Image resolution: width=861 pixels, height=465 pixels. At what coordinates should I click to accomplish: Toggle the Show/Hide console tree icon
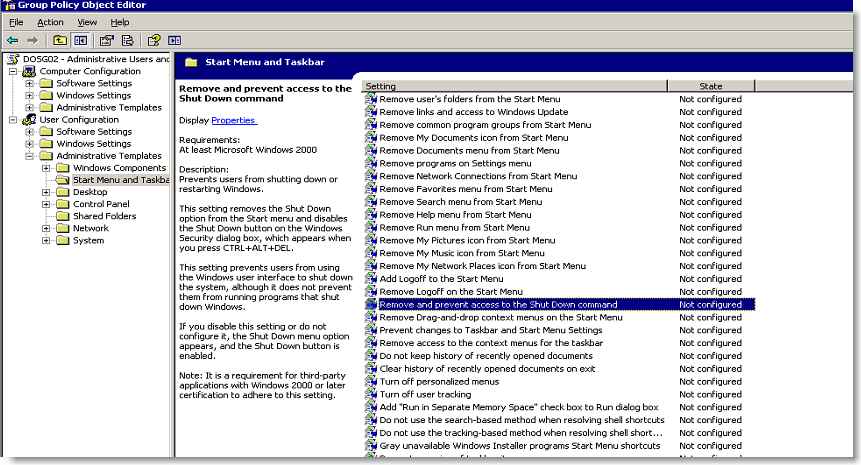80,40
